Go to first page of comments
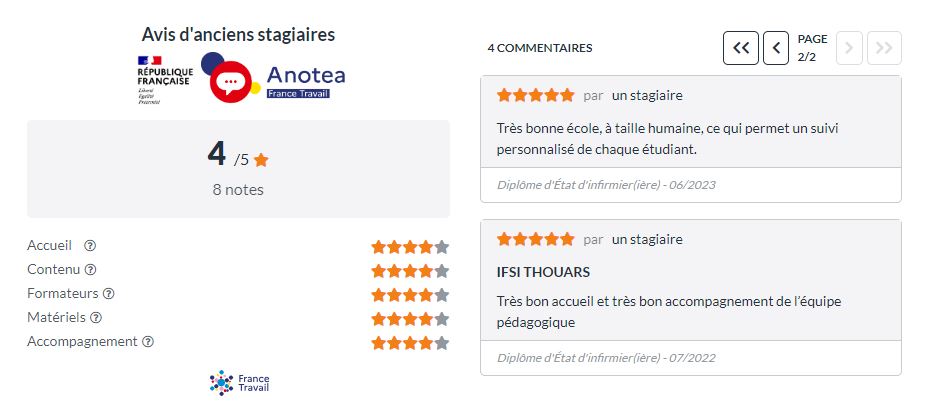The image size is (929, 402). [x=741, y=48]
